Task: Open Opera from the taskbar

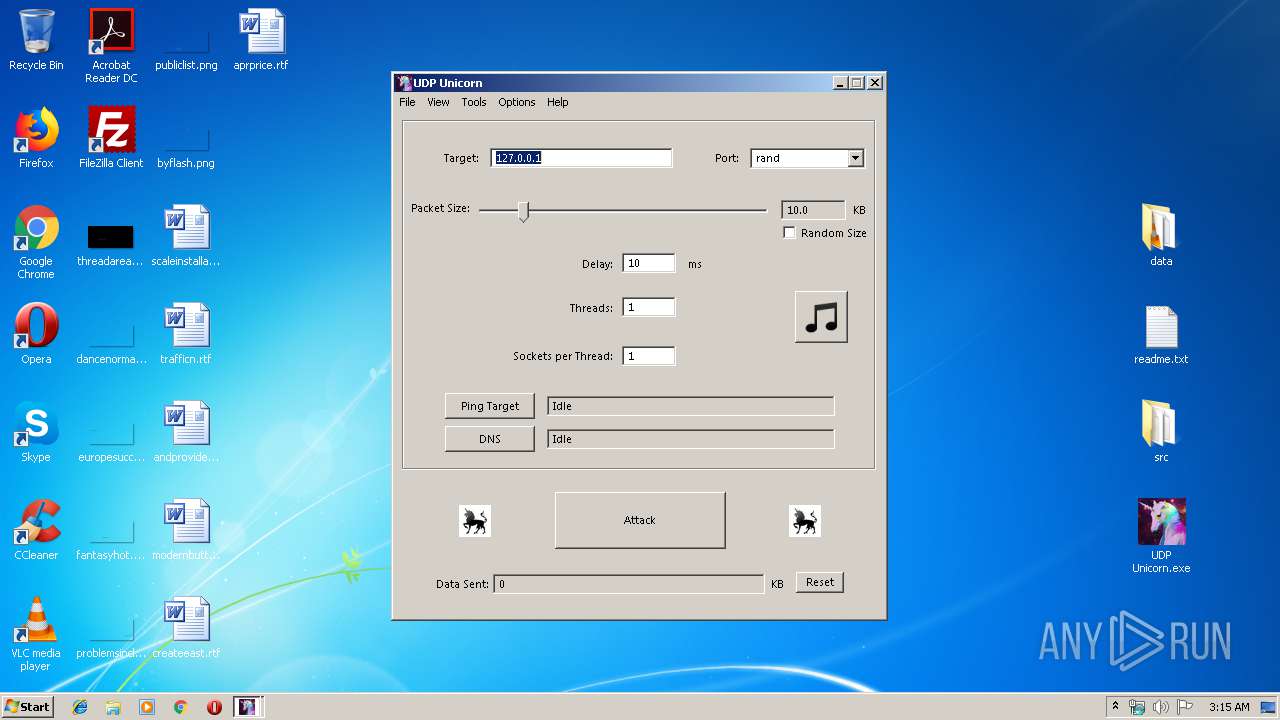Action: click(x=214, y=707)
